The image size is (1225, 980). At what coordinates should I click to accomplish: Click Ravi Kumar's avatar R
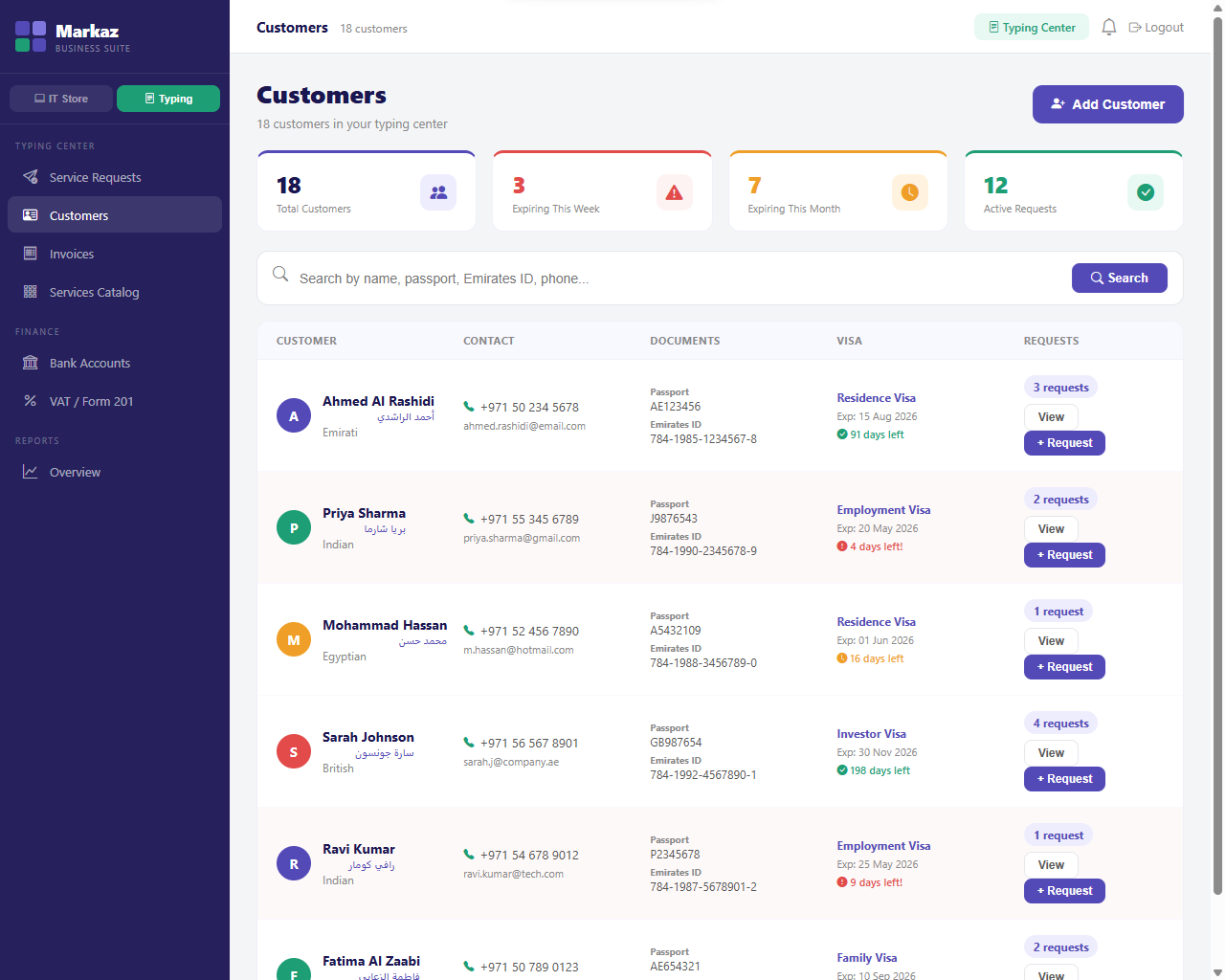coord(294,863)
